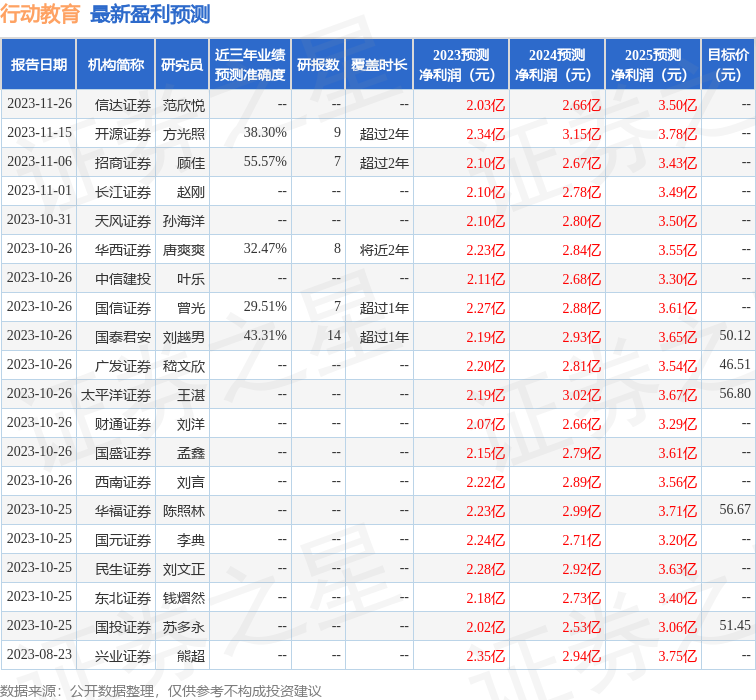Click target price 50.12
The image size is (756, 700).
735,335
